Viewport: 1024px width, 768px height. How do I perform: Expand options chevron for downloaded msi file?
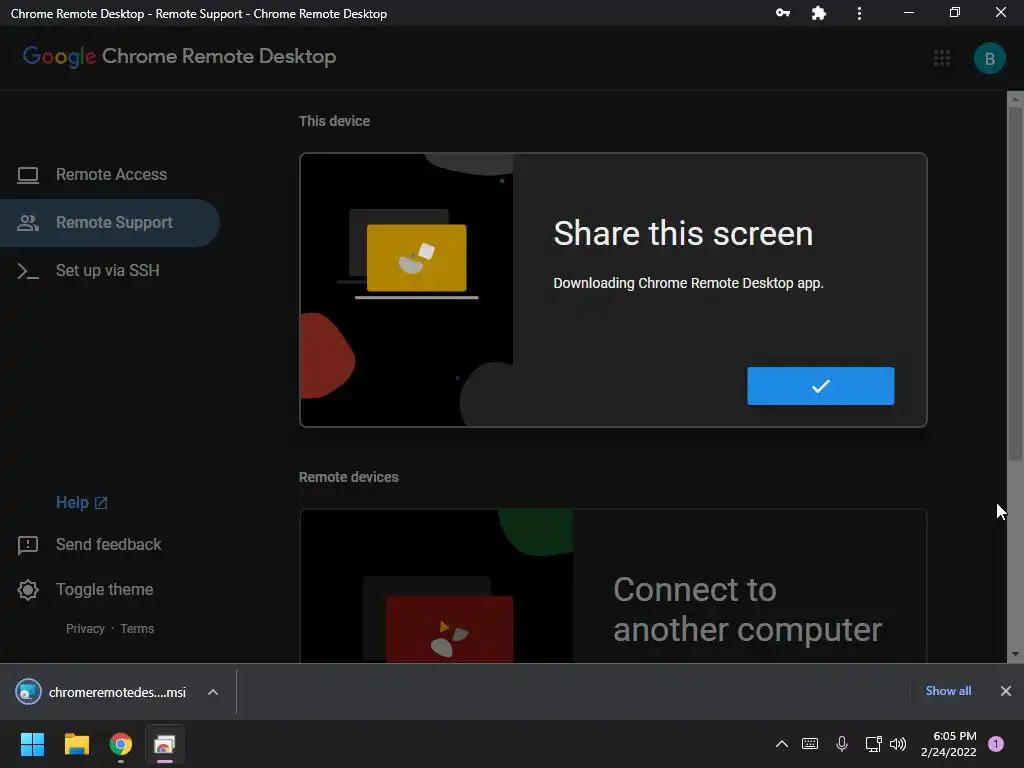point(213,692)
